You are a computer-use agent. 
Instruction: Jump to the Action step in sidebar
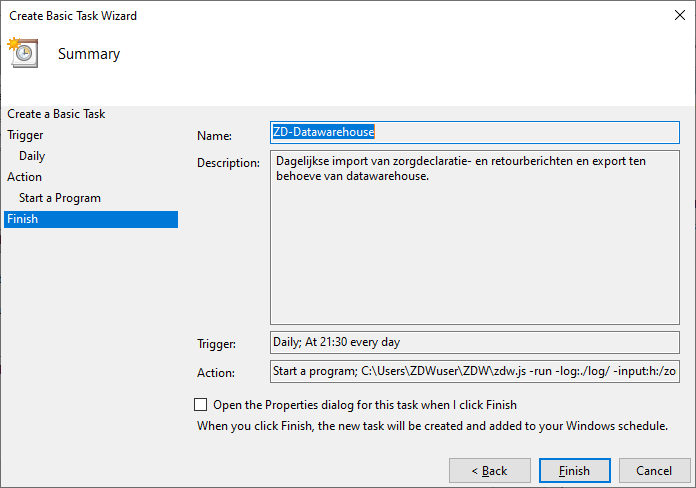pyautogui.click(x=25, y=177)
